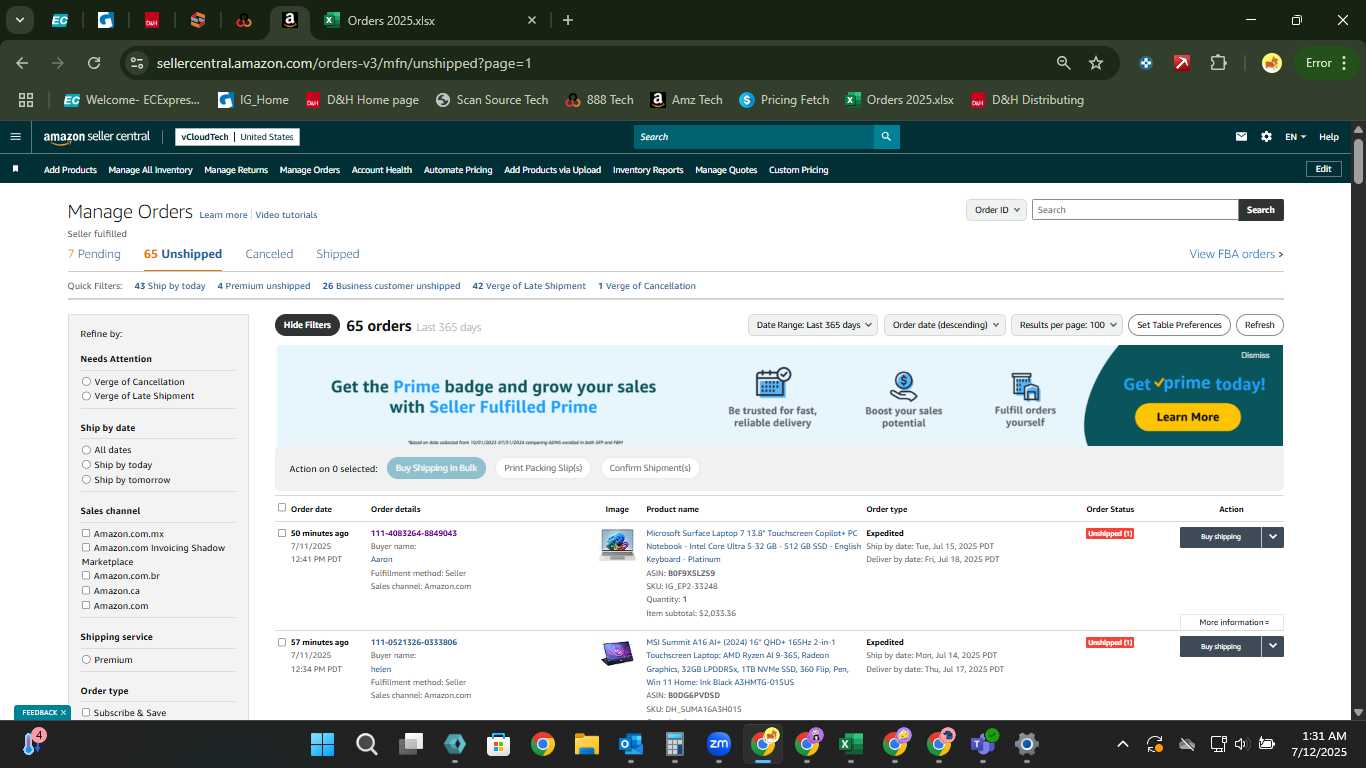This screenshot has width=1366, height=768.
Task: Open a new browser tab
Action: 568,20
